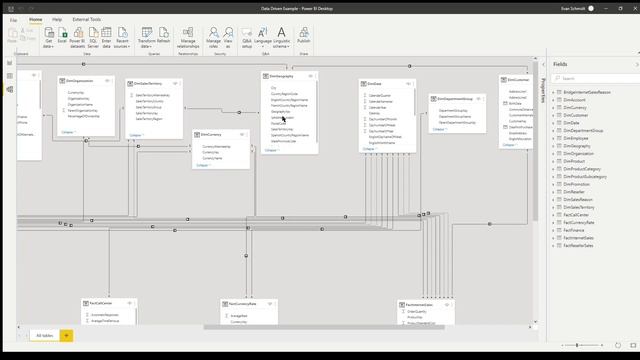Select the All tables layout tab
Screen dimensions: 640x360
[44, 336]
